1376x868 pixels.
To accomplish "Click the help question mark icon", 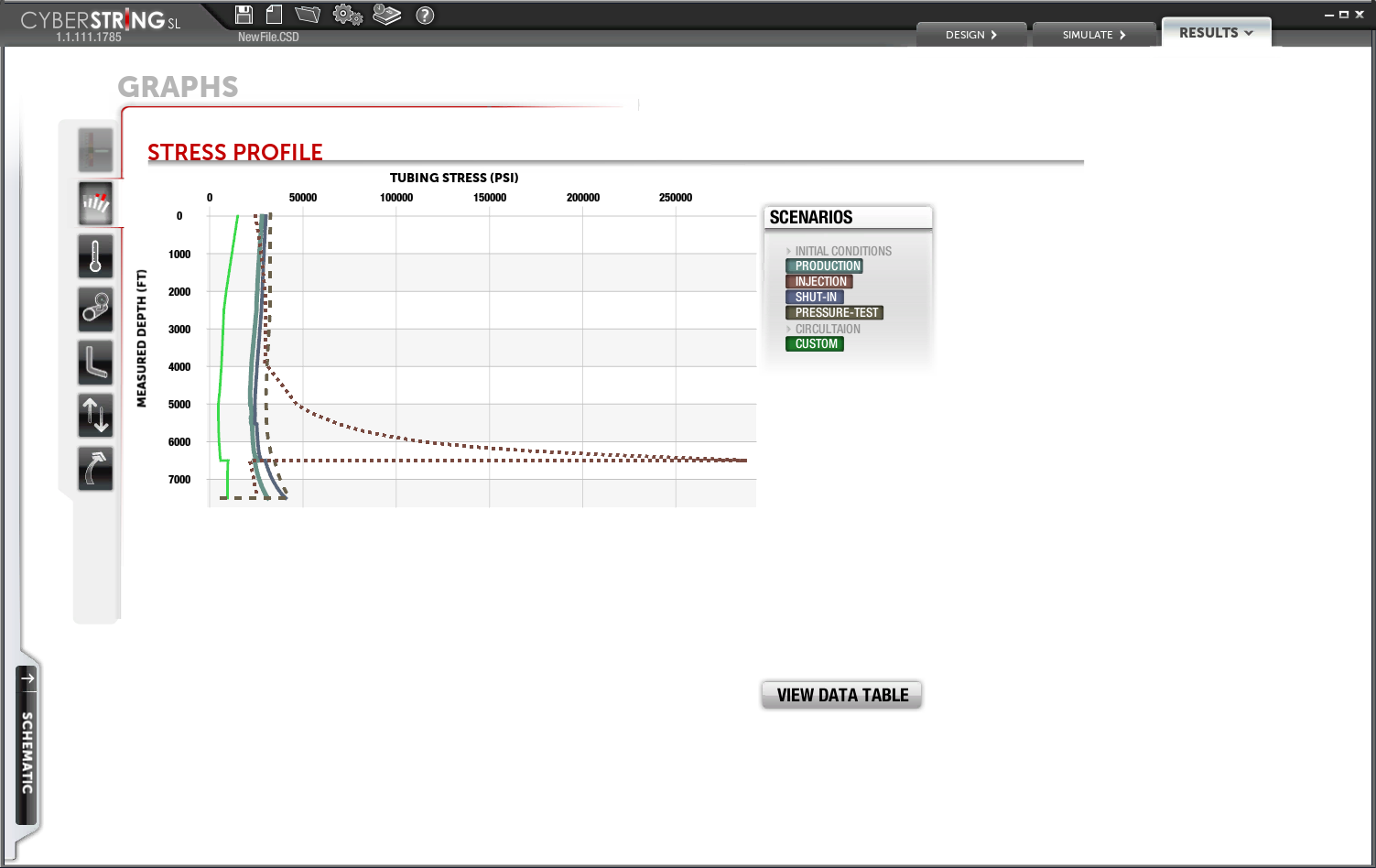I will click(425, 16).
